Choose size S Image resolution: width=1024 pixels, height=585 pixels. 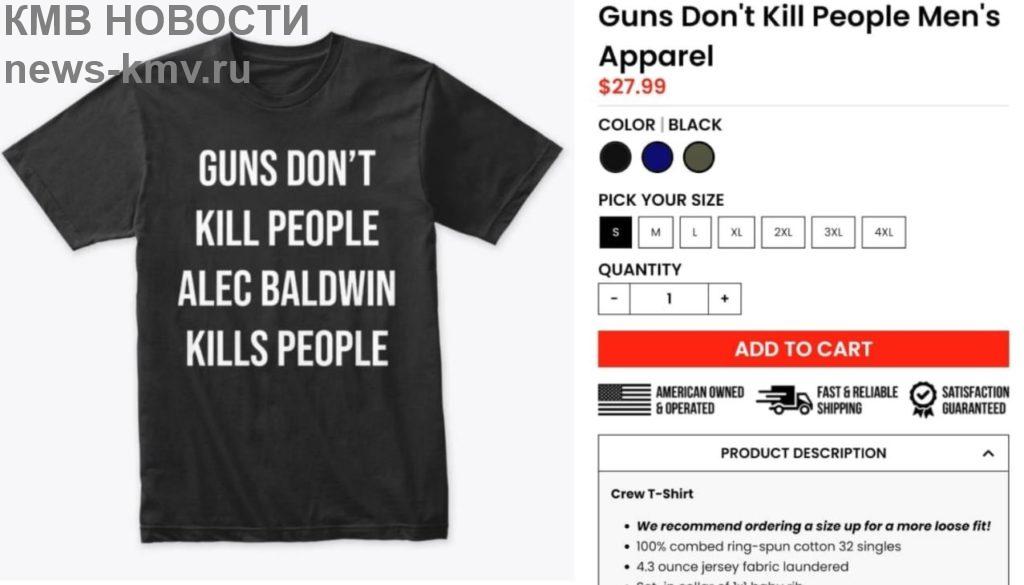615,232
